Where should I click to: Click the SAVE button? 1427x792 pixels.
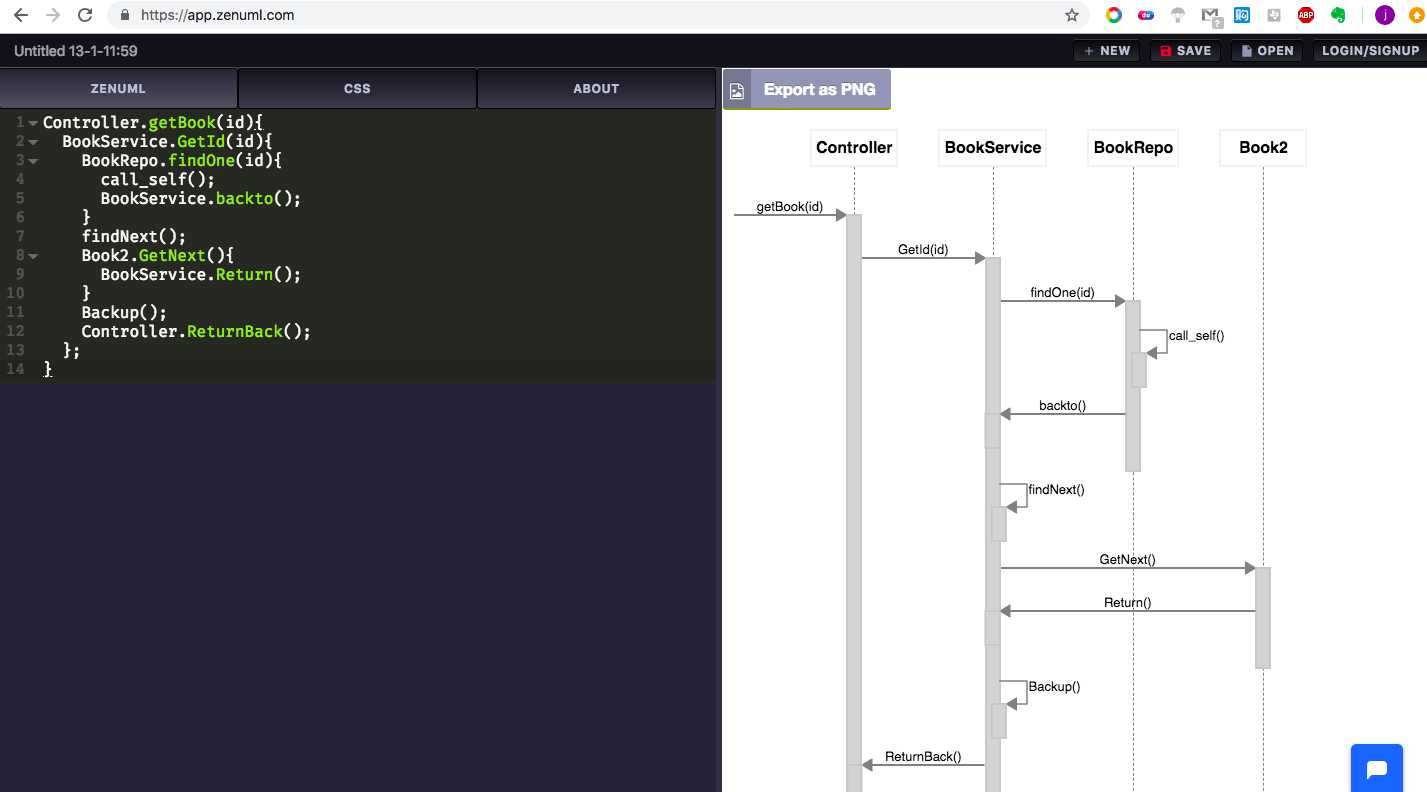pyautogui.click(x=1186, y=50)
